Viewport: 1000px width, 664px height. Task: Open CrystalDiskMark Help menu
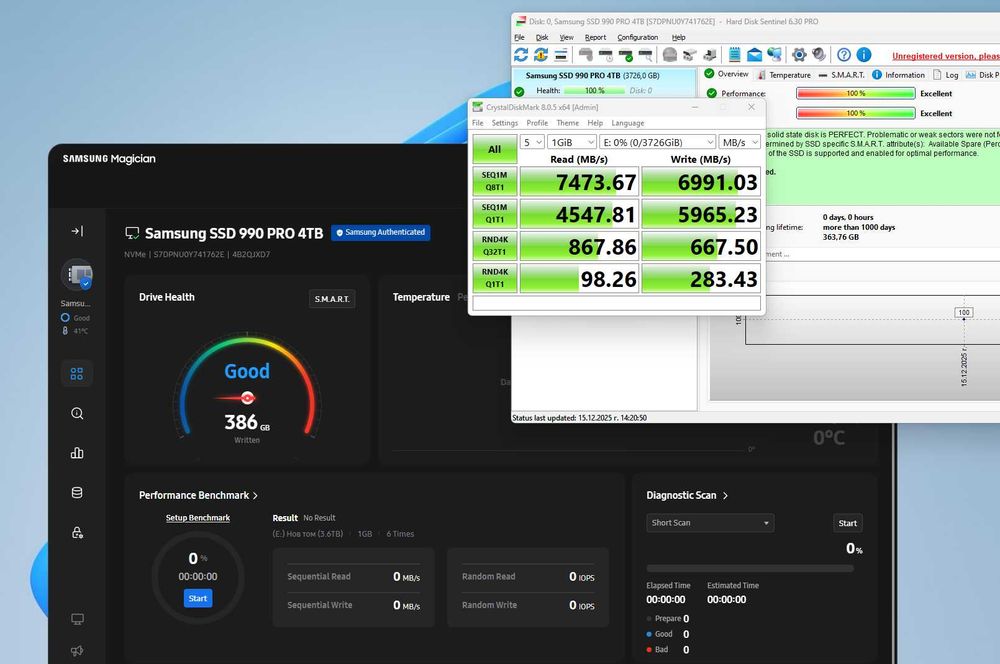(595, 123)
